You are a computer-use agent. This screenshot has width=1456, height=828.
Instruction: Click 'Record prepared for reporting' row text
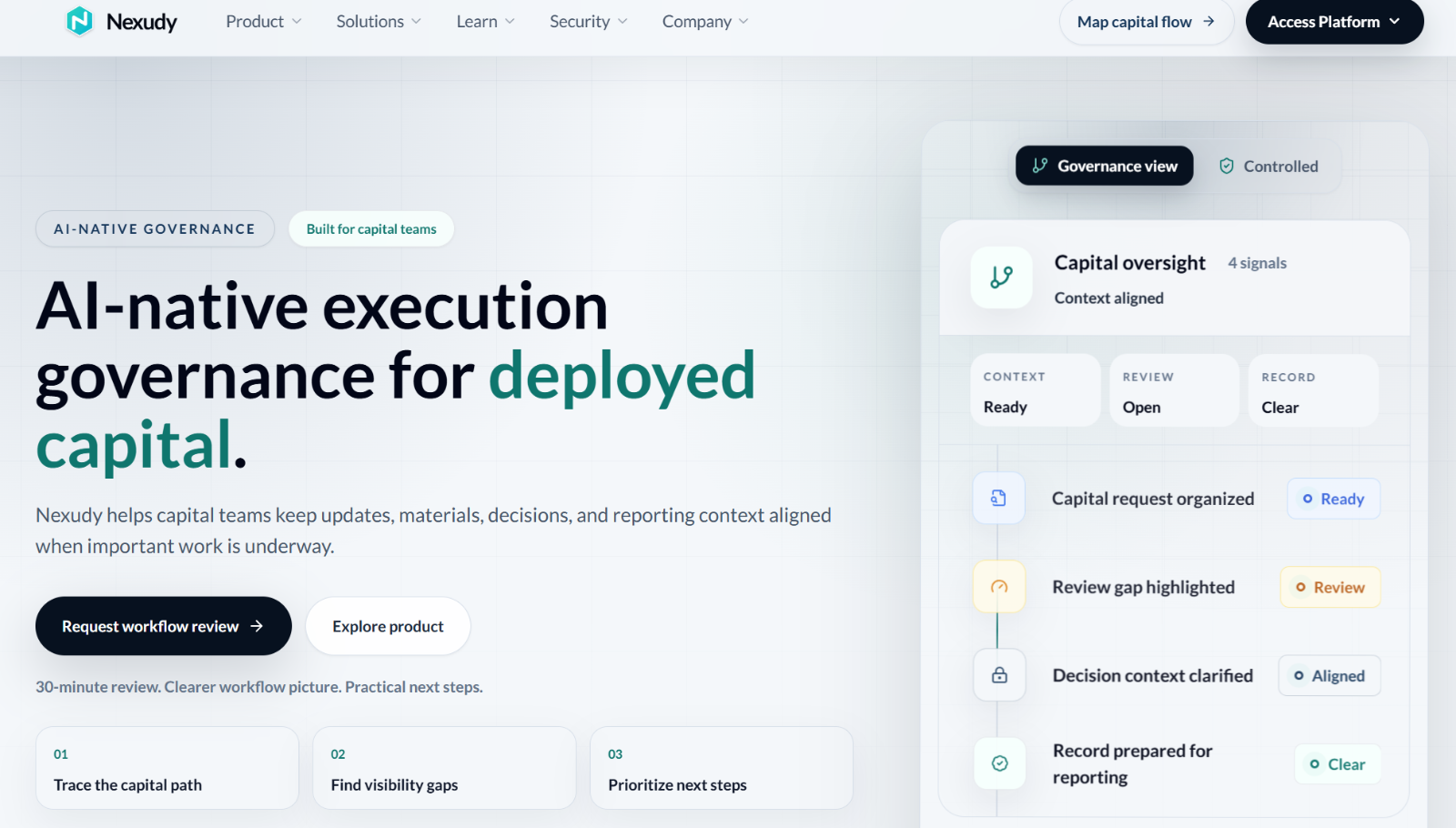click(1133, 763)
